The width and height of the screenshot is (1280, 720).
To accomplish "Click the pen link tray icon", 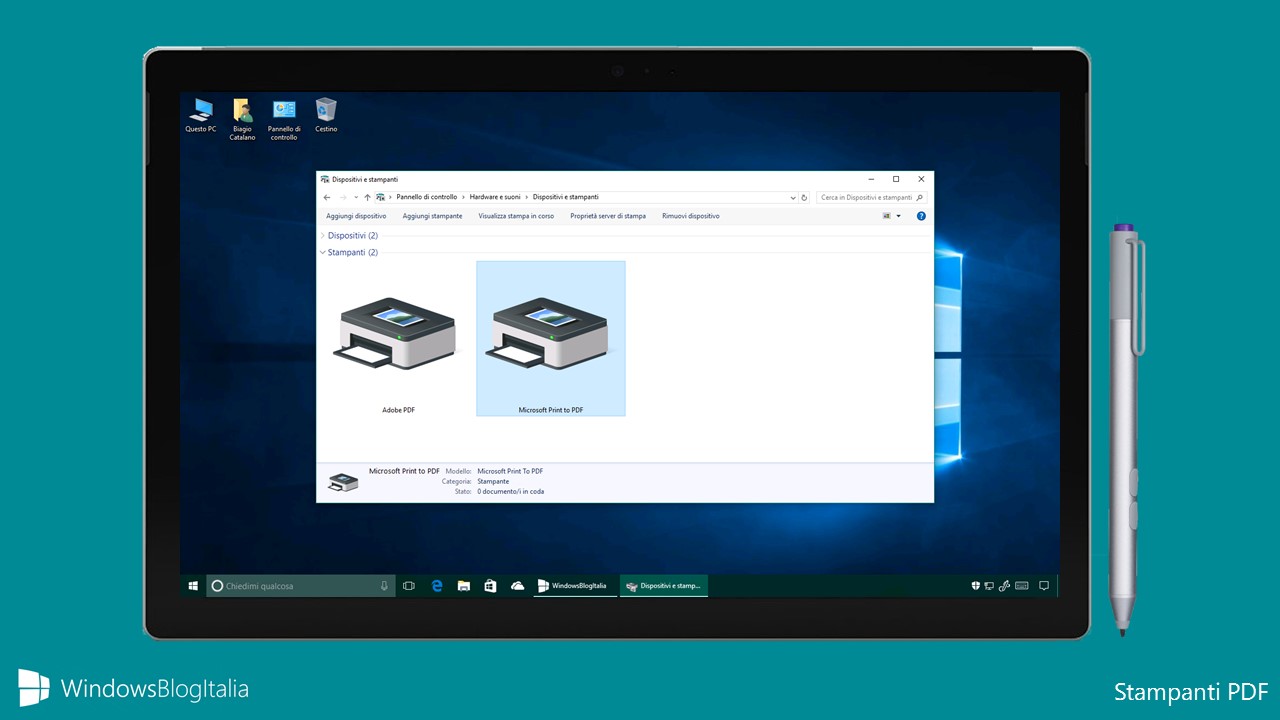I will (1004, 586).
